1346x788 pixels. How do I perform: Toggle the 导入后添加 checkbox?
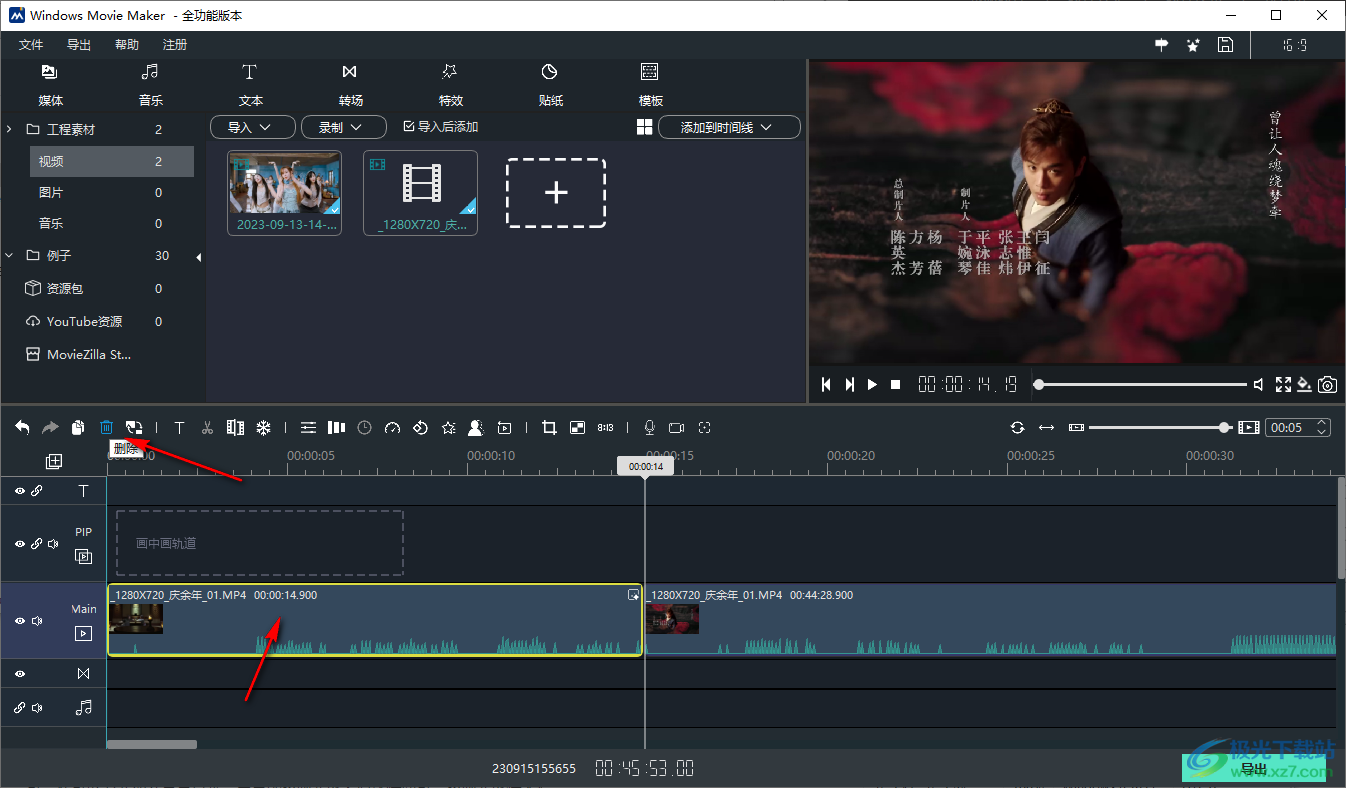[409, 126]
